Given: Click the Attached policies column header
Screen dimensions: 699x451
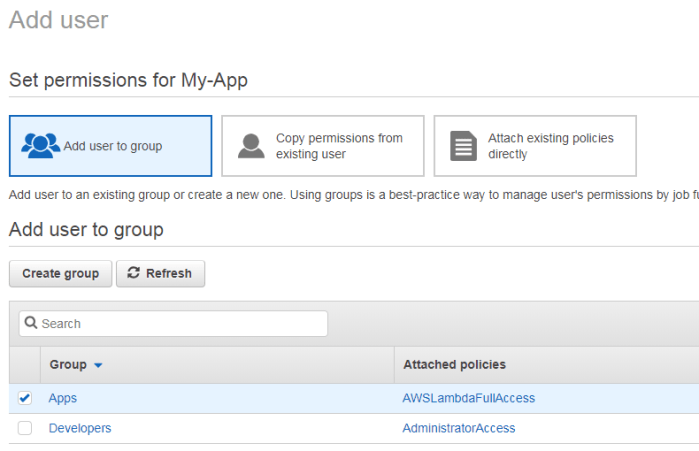Looking at the screenshot, I should [x=454, y=365].
